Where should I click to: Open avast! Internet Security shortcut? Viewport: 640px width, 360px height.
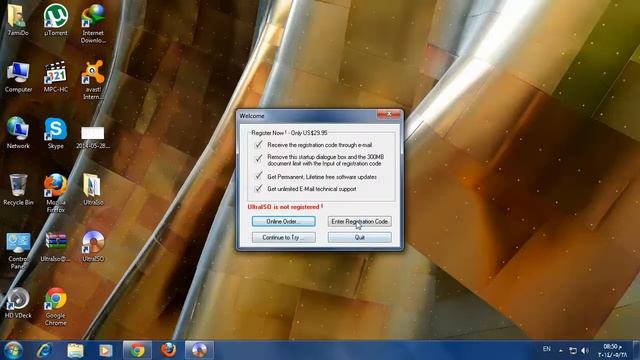[93, 80]
